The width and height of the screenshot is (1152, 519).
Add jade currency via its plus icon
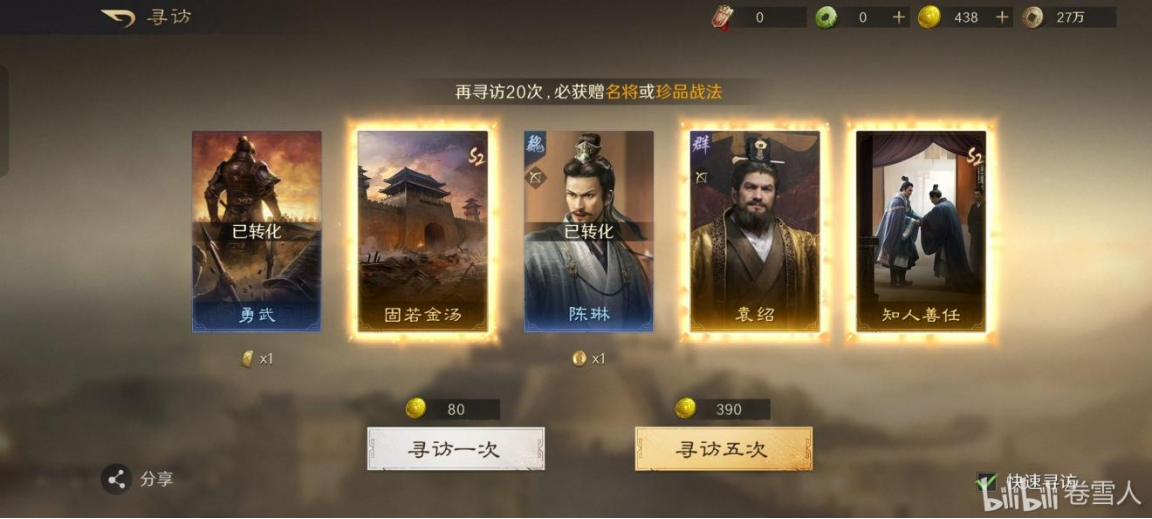[x=899, y=17]
